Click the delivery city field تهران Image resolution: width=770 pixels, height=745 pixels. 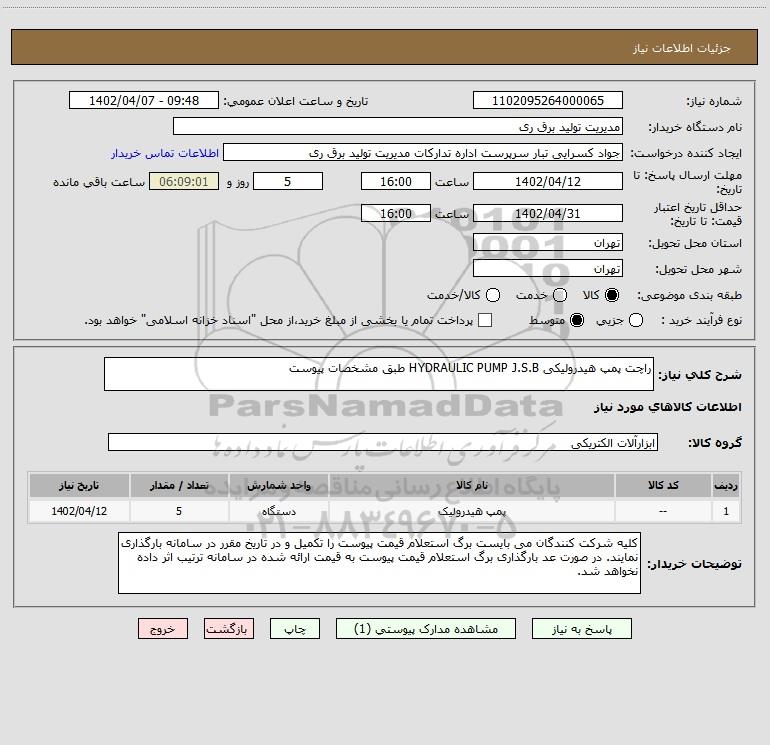(x=548, y=269)
